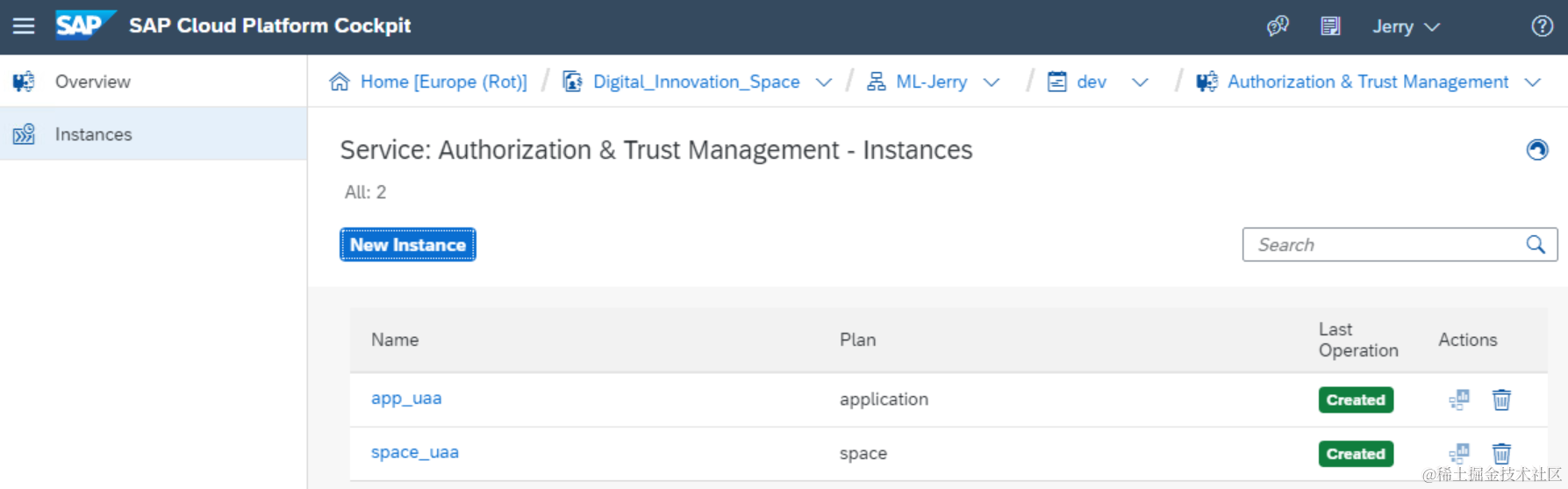
Task: Delete the app_uaa instance
Action: pos(1501,400)
